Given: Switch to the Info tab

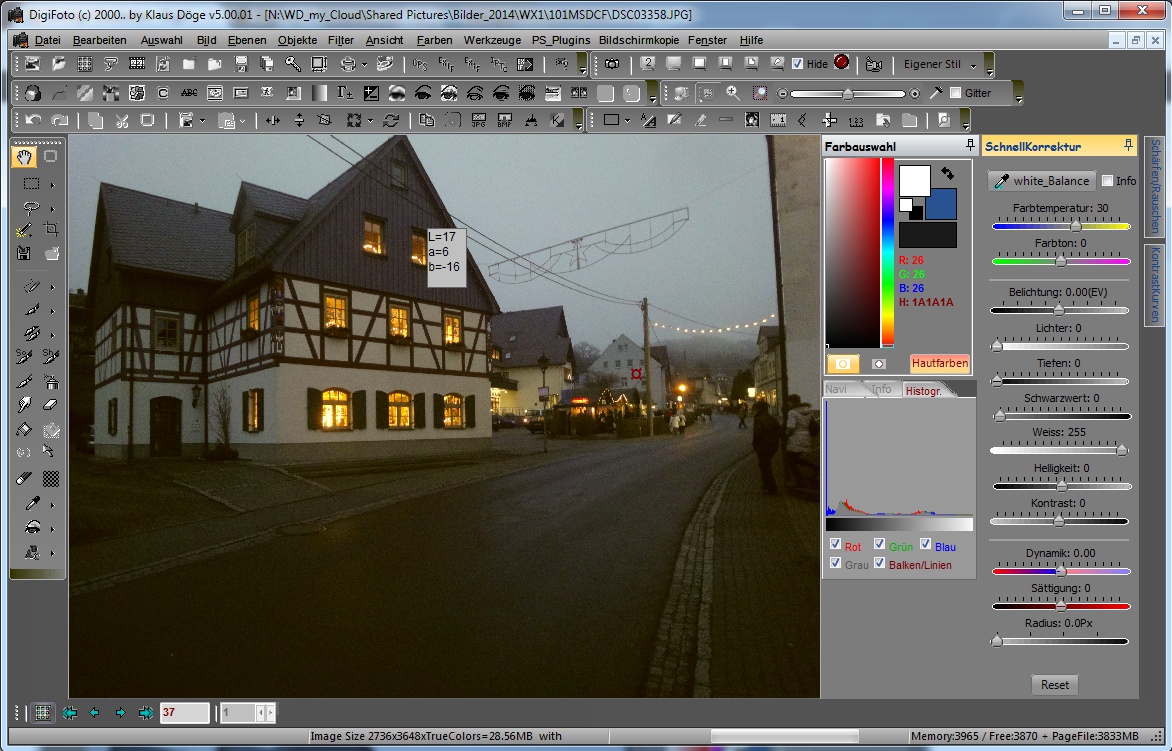Looking at the screenshot, I should (880, 389).
